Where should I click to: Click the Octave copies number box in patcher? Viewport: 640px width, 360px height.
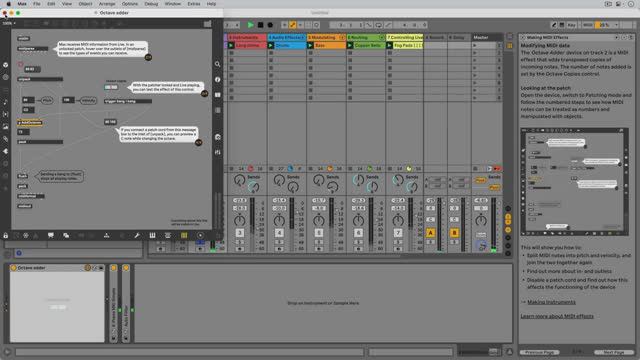click(x=111, y=87)
